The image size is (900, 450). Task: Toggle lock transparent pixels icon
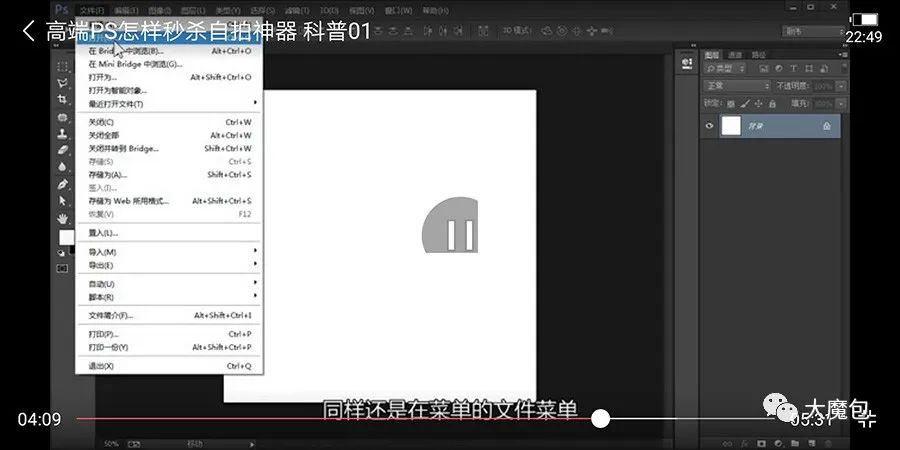pyautogui.click(x=731, y=104)
